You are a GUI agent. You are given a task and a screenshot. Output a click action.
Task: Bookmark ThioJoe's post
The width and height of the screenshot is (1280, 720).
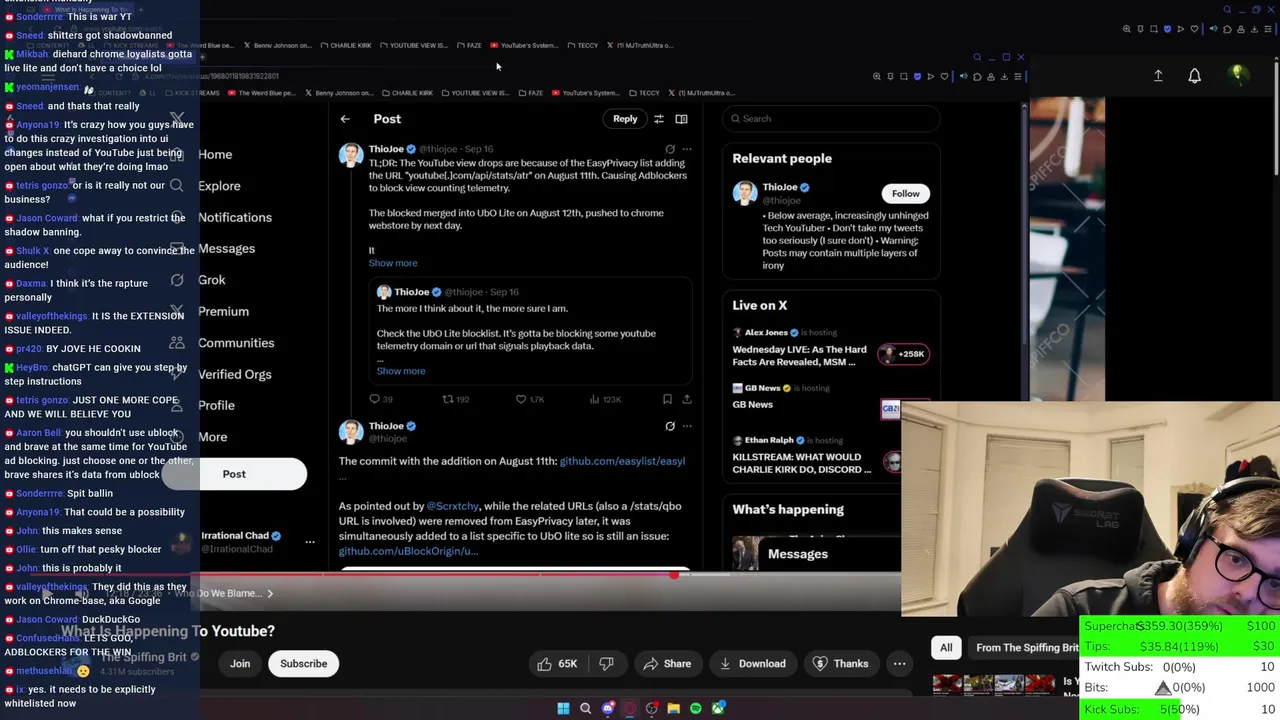(667, 399)
